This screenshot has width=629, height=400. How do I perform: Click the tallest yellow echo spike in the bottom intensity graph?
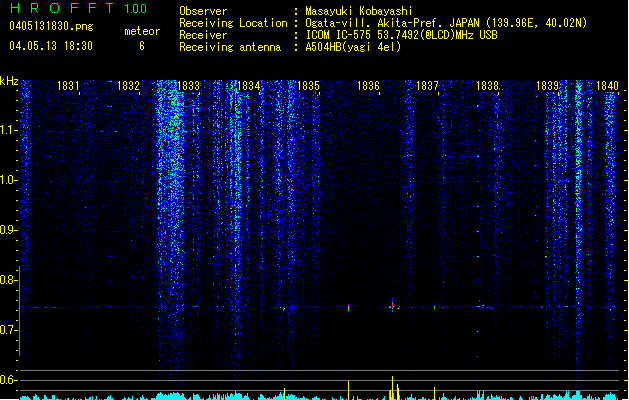coord(392,388)
